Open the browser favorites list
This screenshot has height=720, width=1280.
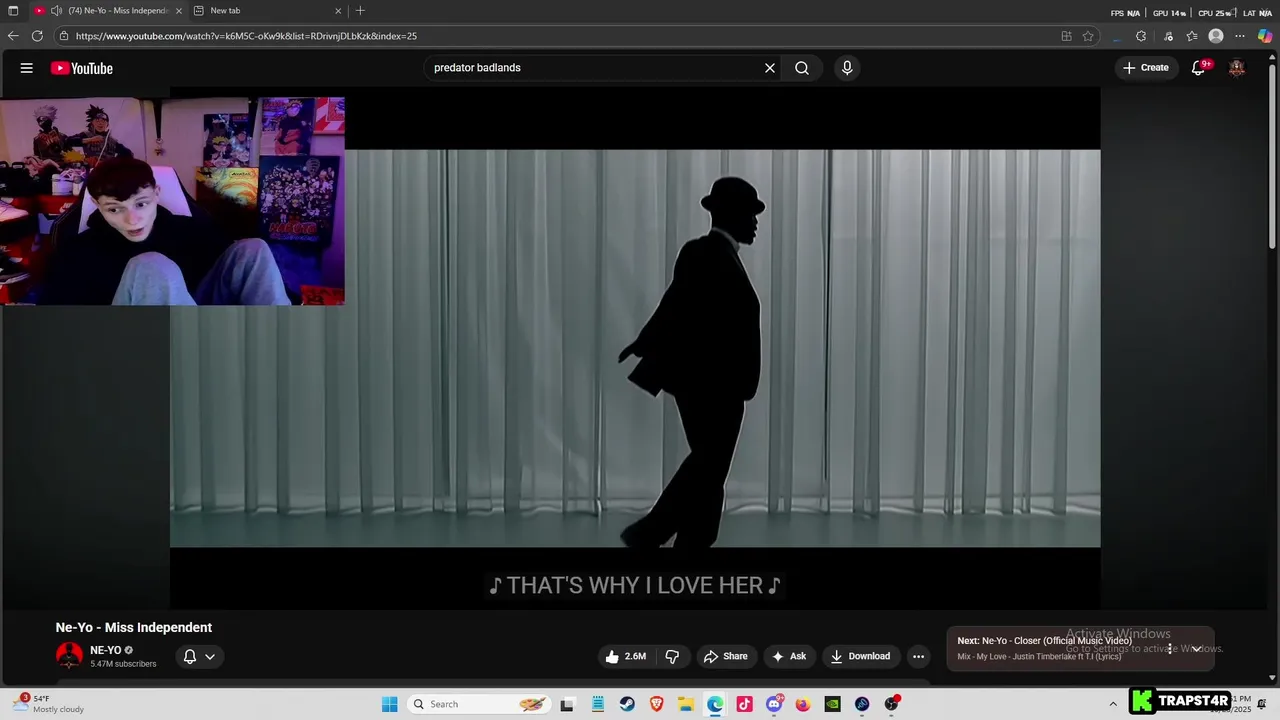1192,36
